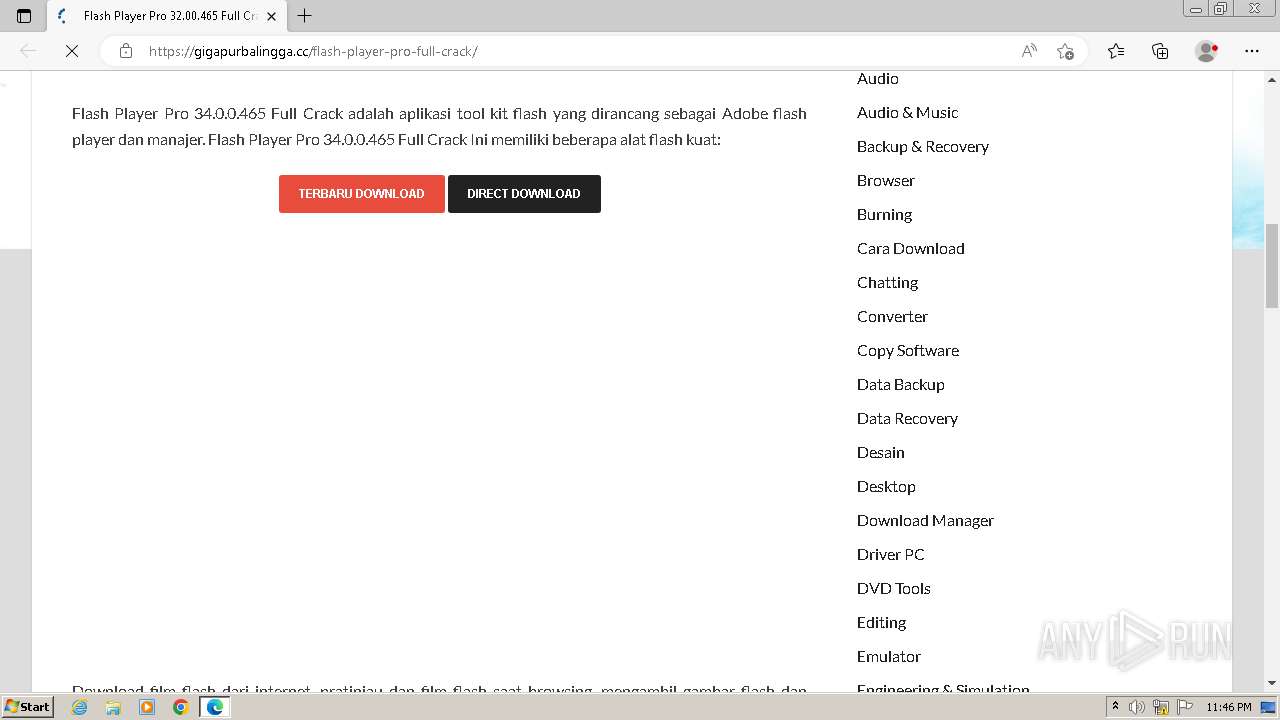Open the Audio category

coord(878,79)
